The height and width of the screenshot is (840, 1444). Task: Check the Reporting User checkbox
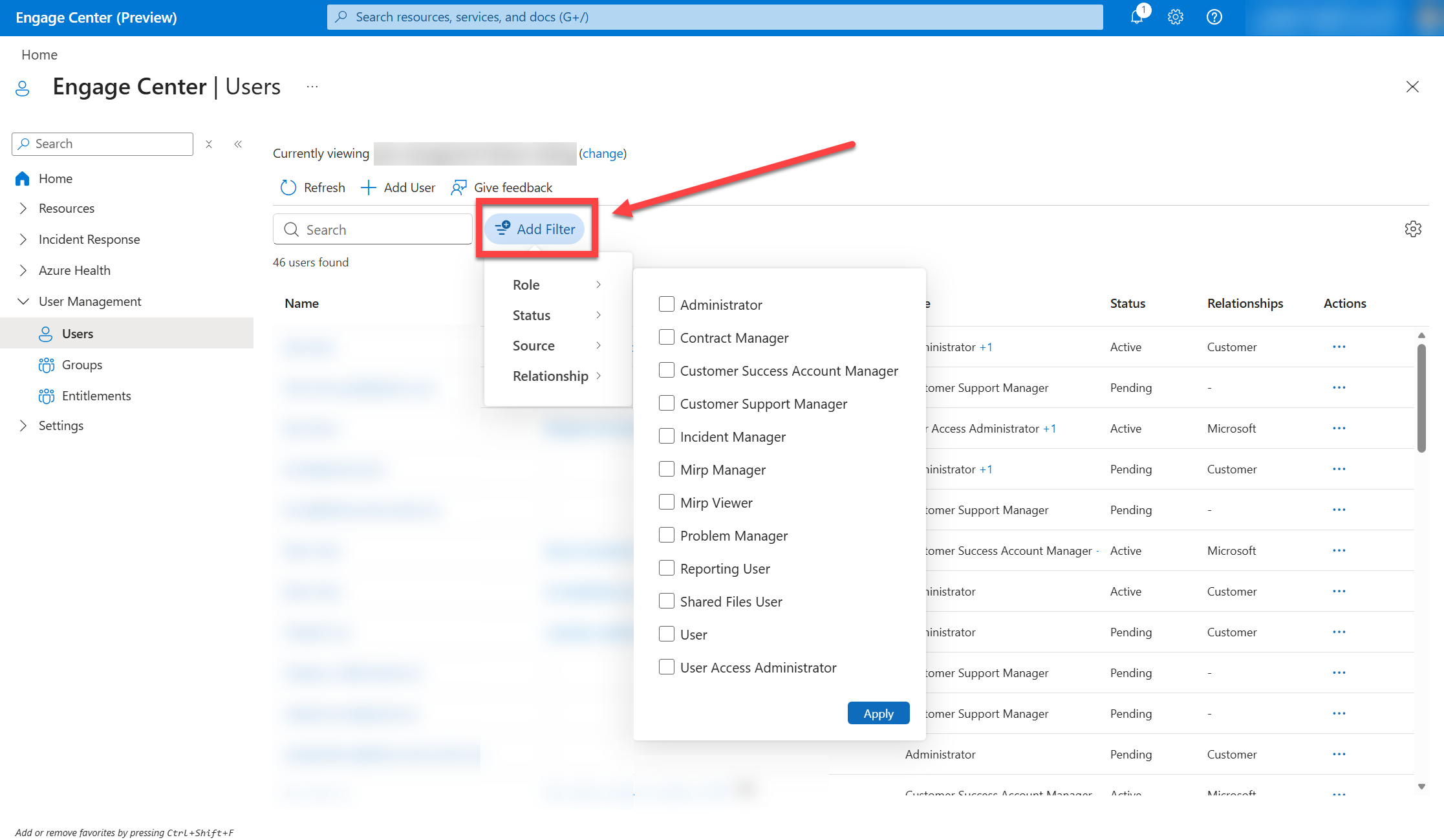point(667,568)
